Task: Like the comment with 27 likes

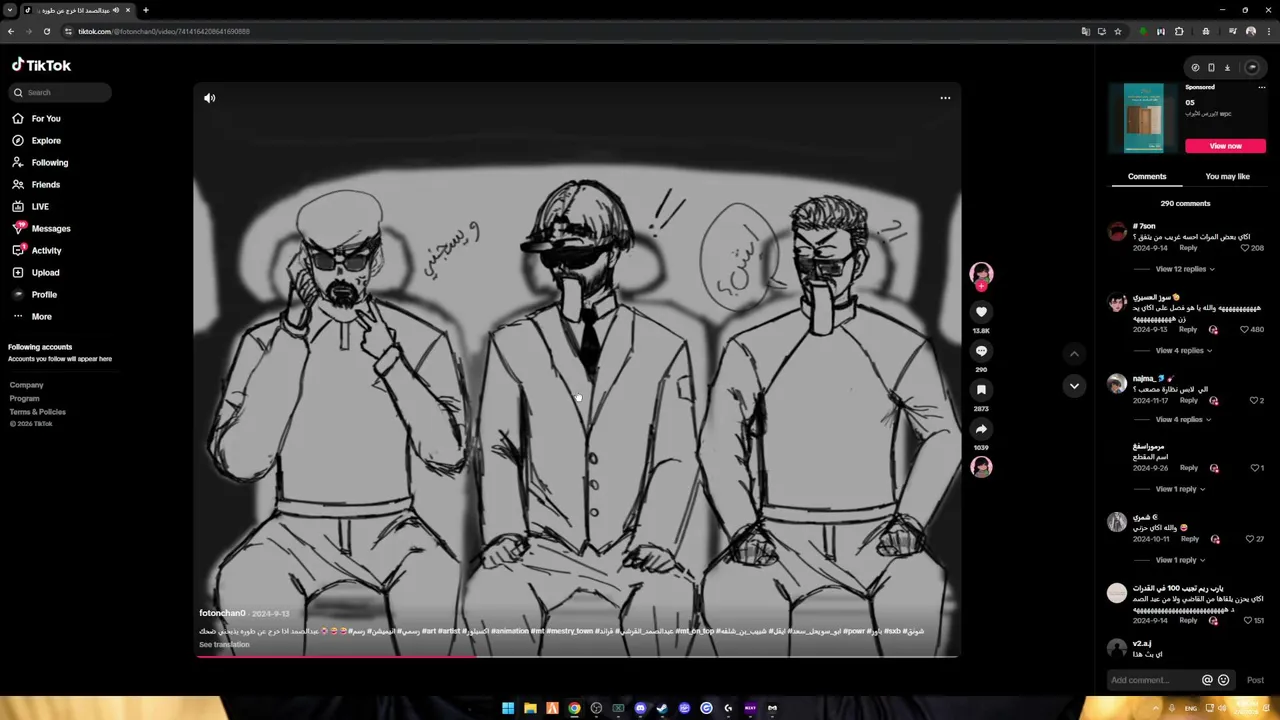Action: [x=1250, y=539]
